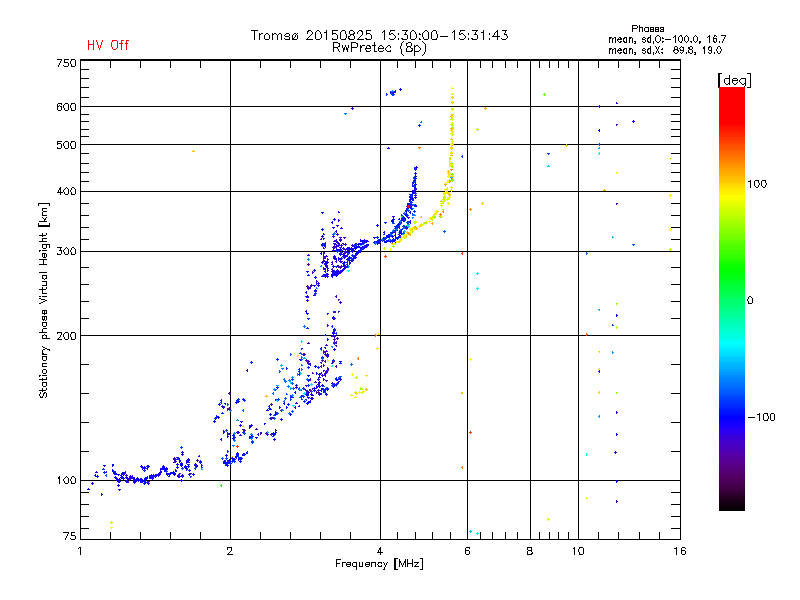Screen dimensions: 800x600
Task: Click the '200' height axis label
Action: [66, 336]
